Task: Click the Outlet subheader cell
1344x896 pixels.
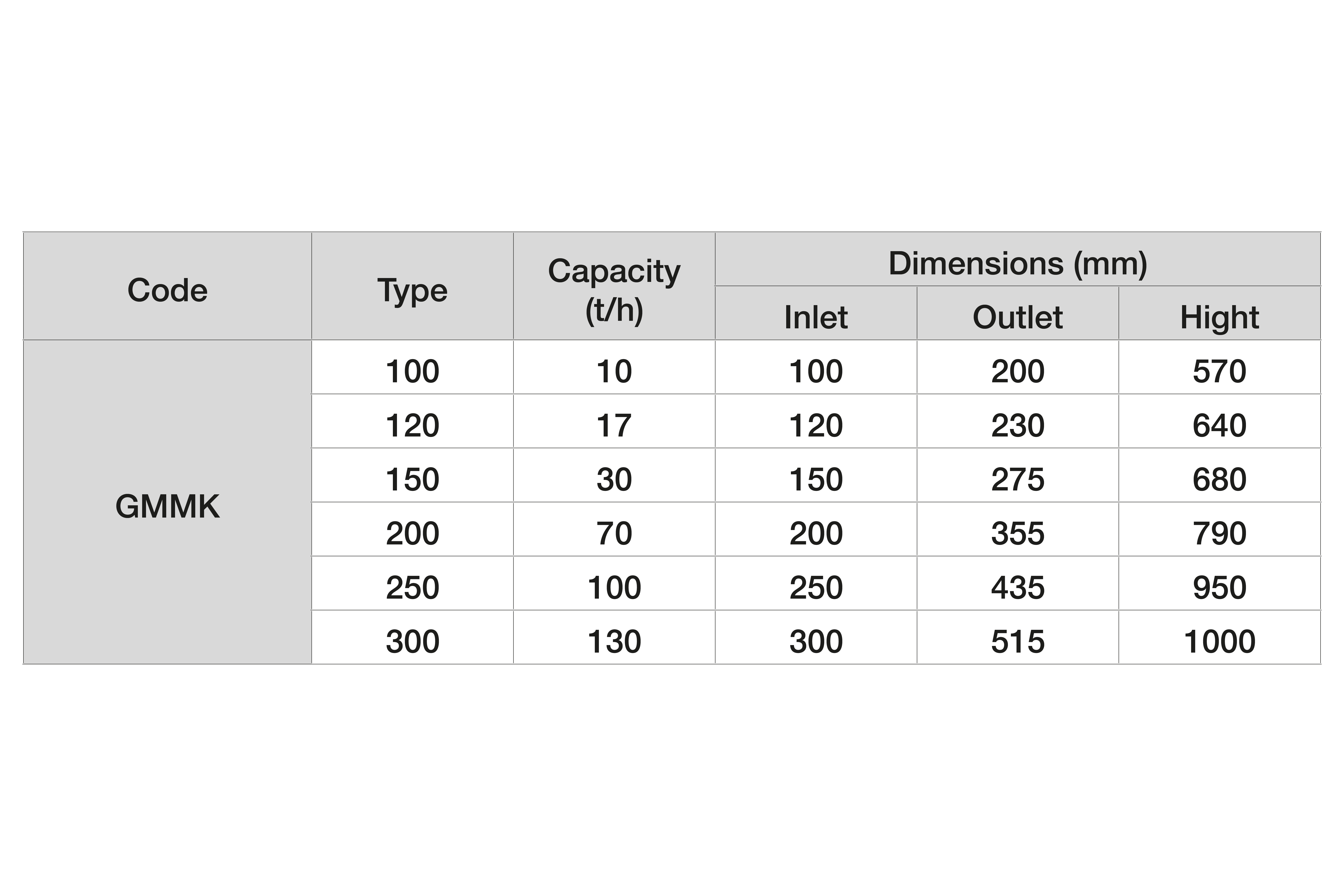Action: pos(1018,313)
